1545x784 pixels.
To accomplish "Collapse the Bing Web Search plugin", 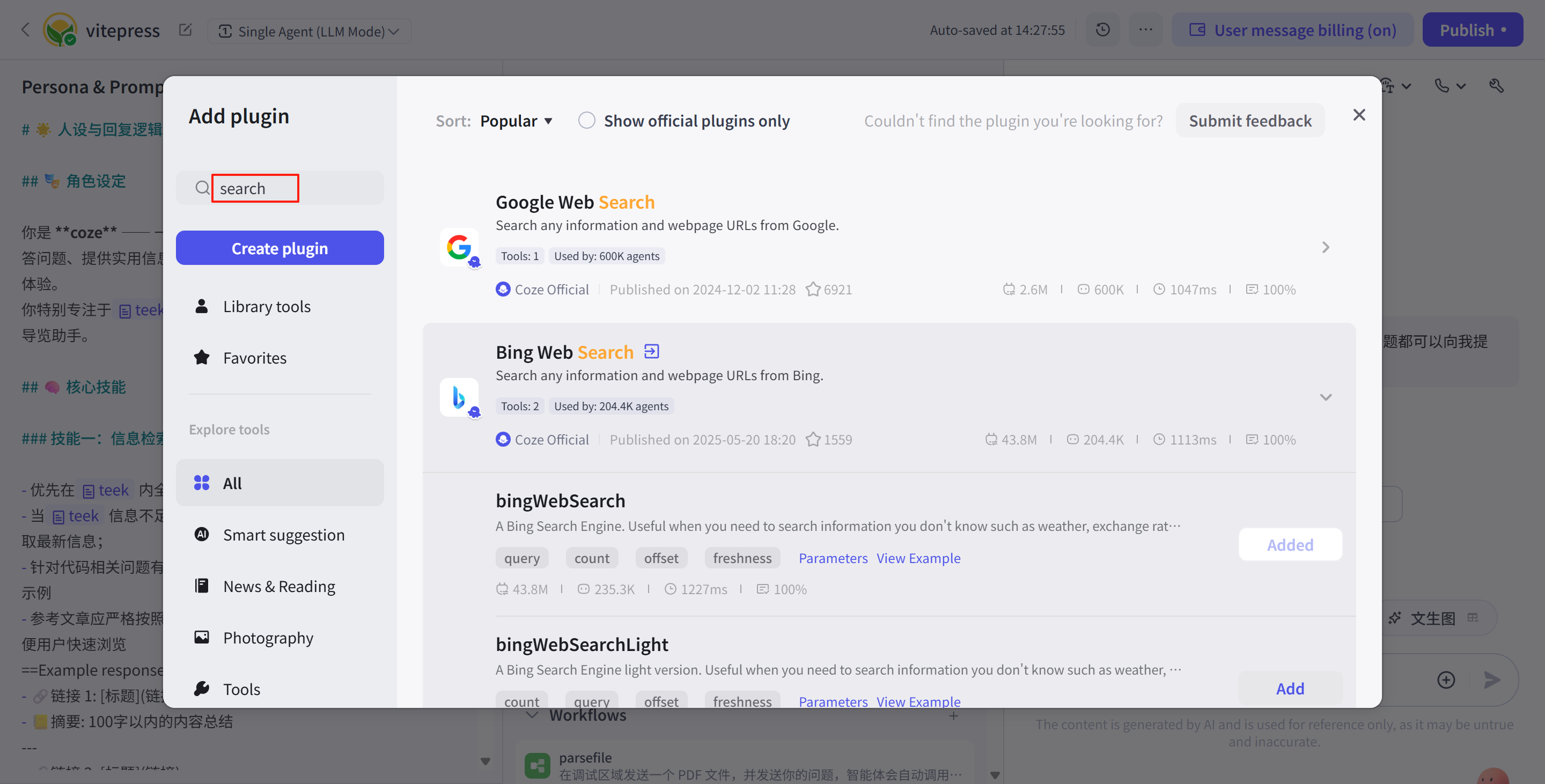I will (x=1326, y=397).
